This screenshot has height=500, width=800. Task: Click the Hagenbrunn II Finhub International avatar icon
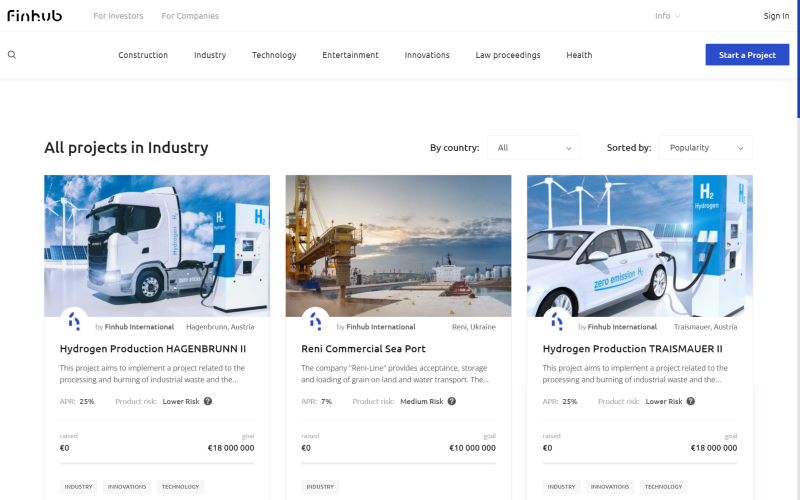pos(74,321)
